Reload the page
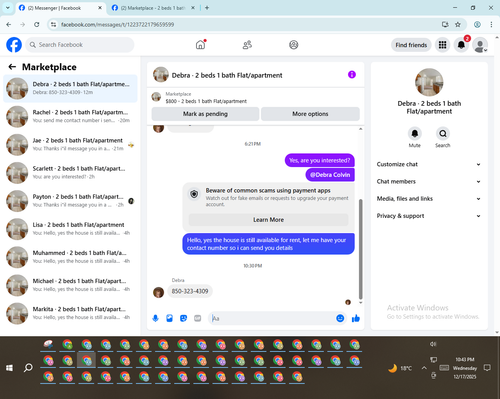The height and width of the screenshot is (399, 500). 37,24
